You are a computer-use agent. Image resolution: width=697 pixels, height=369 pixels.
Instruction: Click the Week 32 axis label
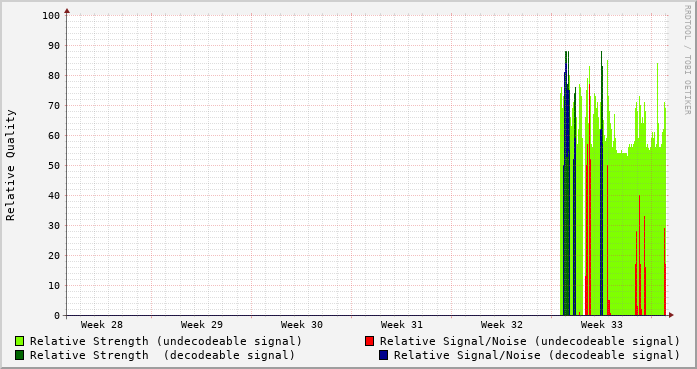(x=502, y=325)
